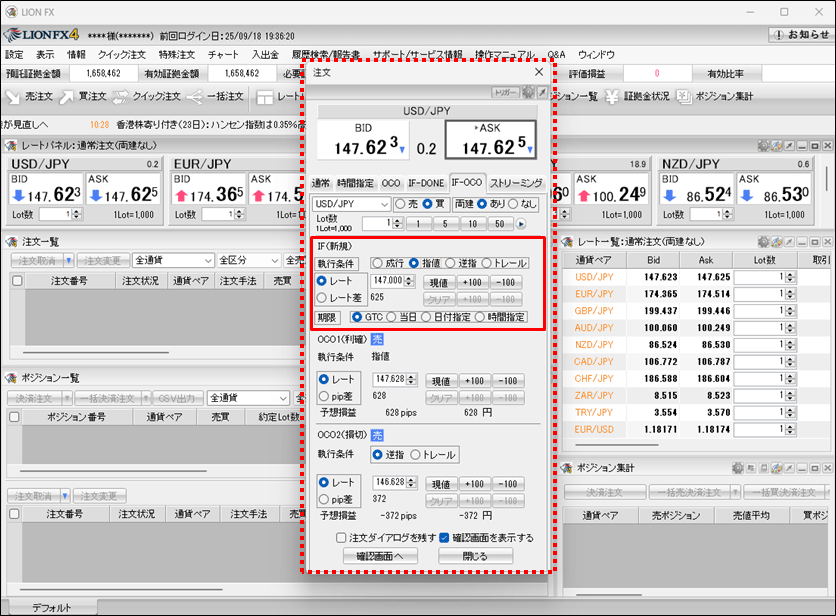Image resolution: width=836 pixels, height=616 pixels.
Task: Enable the 注文ダイアログを残す checkbox
Action: click(342, 538)
